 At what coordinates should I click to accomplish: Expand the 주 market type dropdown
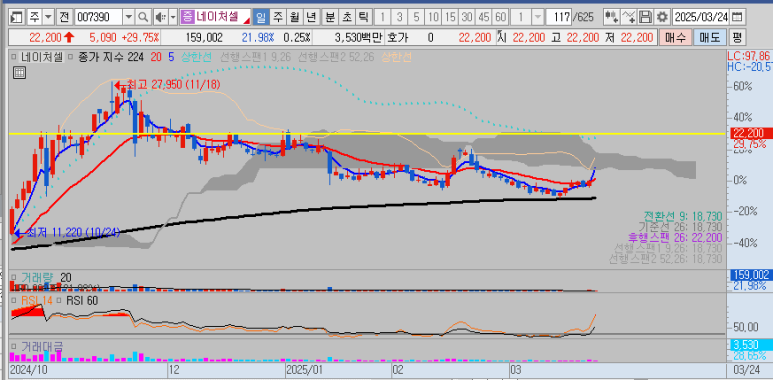click(48, 17)
